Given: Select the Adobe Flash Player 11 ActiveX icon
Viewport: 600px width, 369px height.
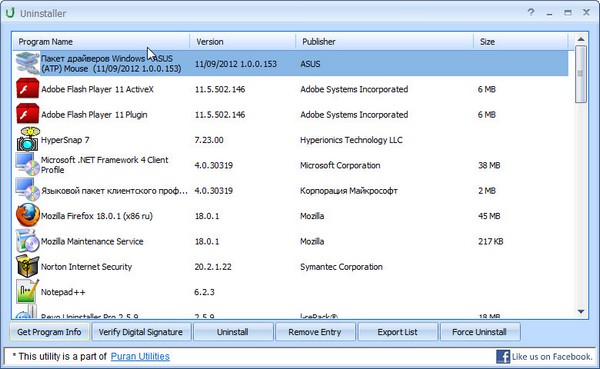Looking at the screenshot, I should (x=27, y=88).
